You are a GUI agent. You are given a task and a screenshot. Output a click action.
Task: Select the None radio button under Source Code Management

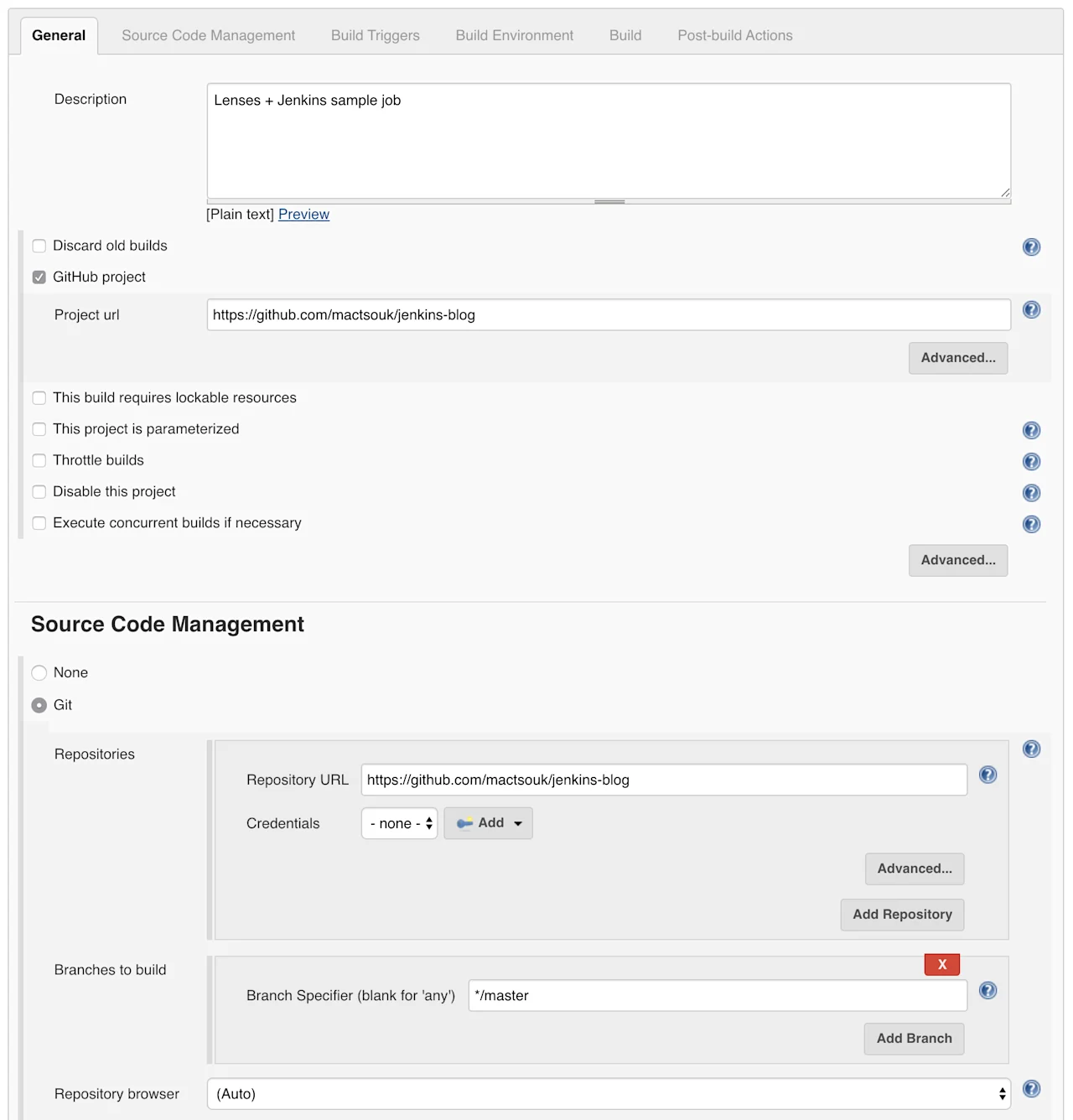[x=39, y=672]
